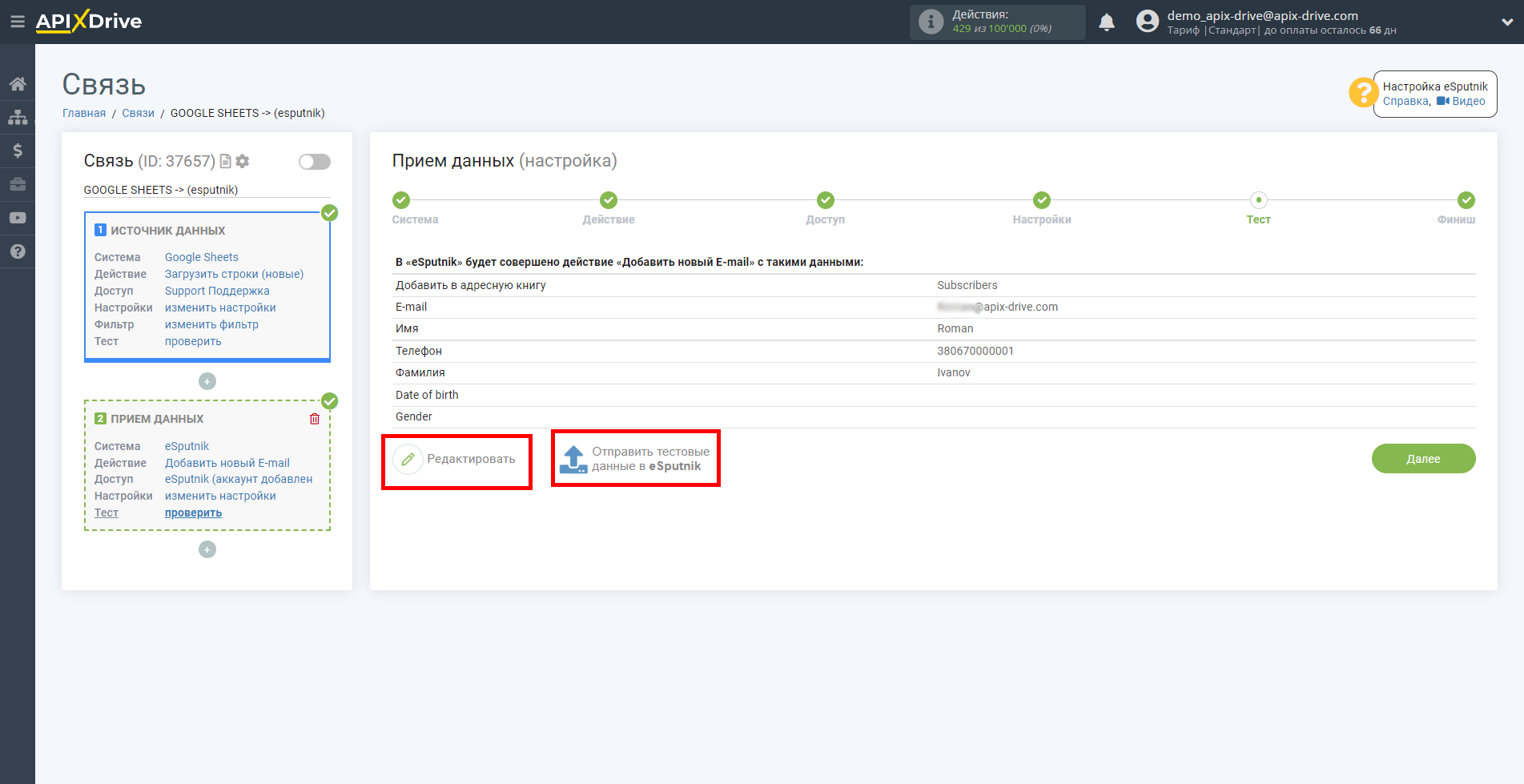Image resolution: width=1524 pixels, height=784 pixels.
Task: Click source изменить настройки link
Action: click(x=220, y=308)
